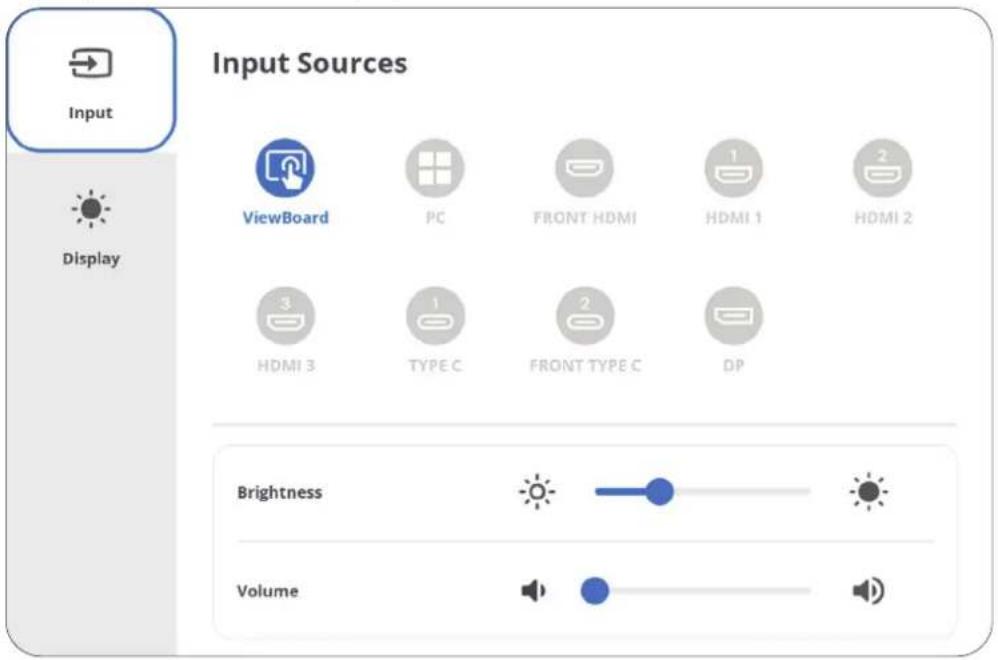Switch to DP DisplayPort input
This screenshot has width=998, height=660.
pyautogui.click(x=733, y=316)
